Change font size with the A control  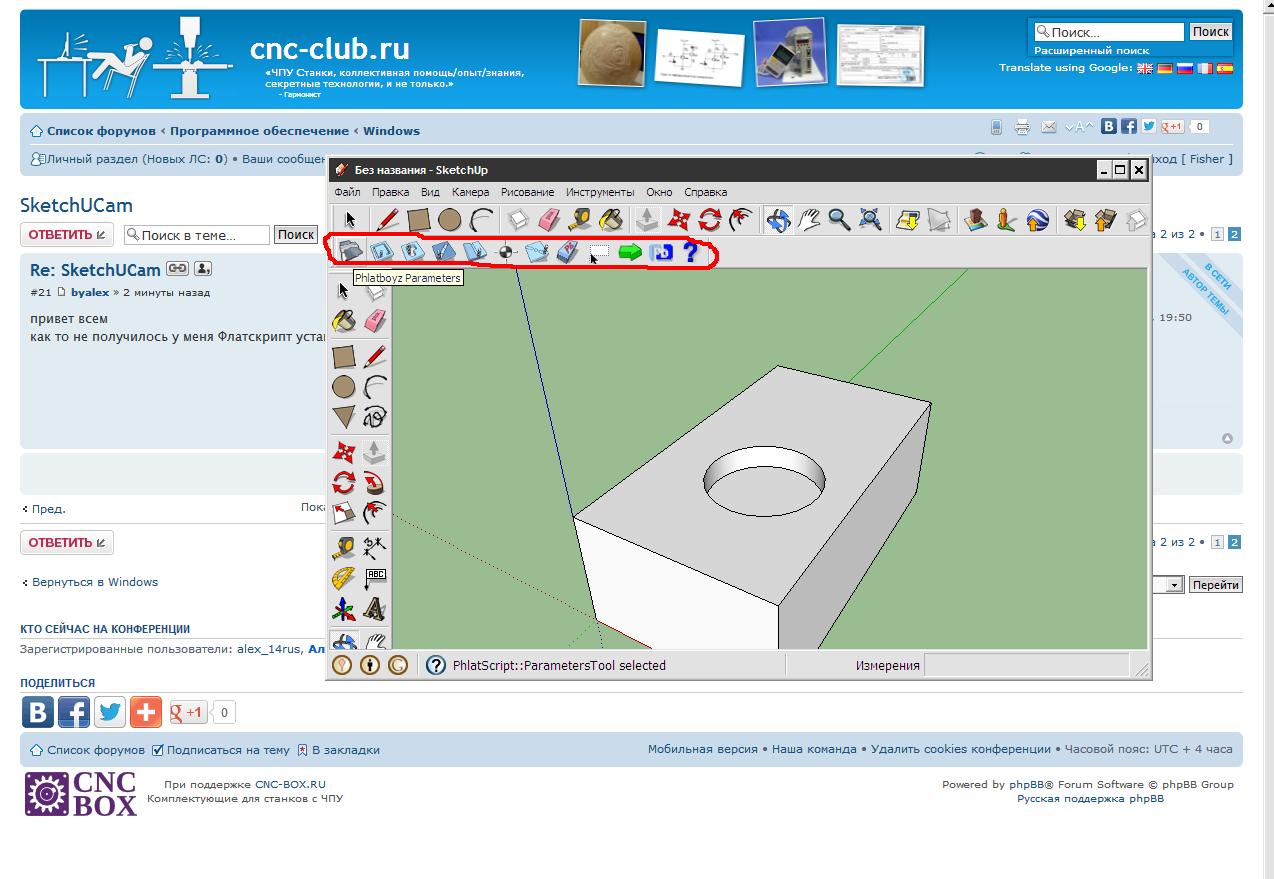pyautogui.click(x=1078, y=127)
